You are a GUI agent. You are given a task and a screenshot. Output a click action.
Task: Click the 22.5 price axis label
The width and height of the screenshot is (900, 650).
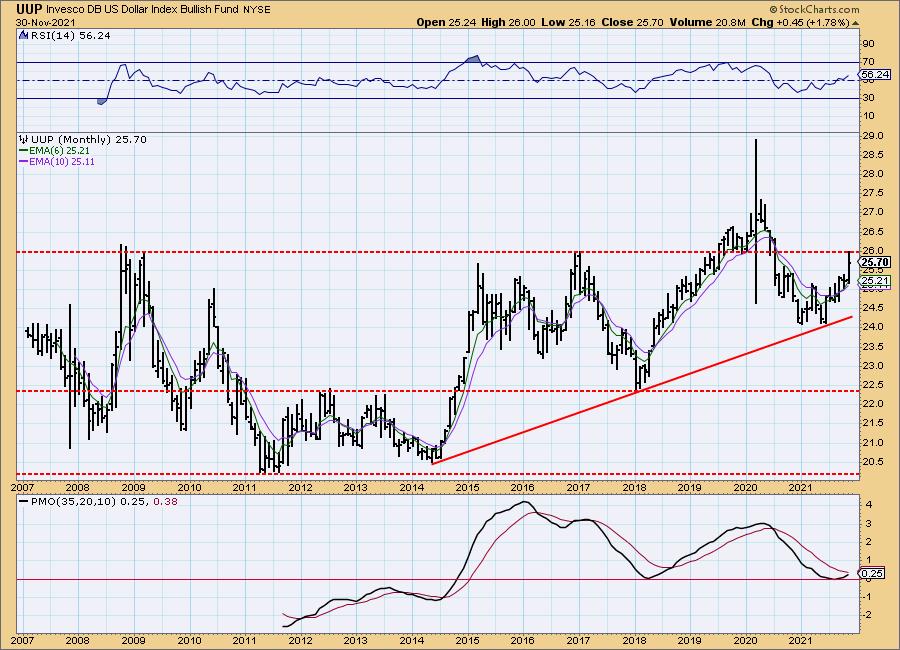(x=872, y=384)
